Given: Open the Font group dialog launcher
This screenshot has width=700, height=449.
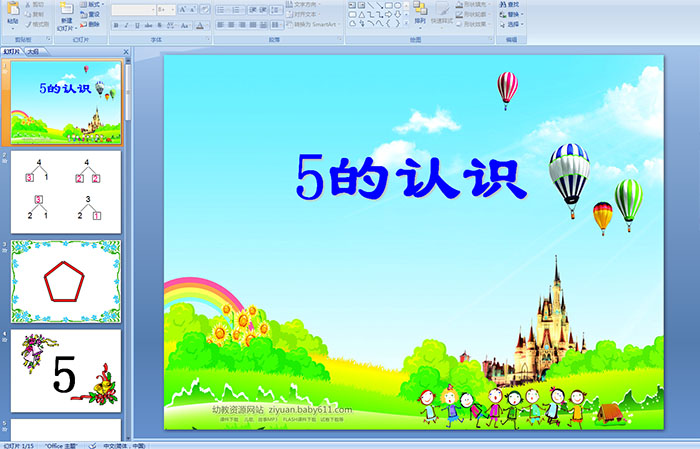Looking at the screenshot, I should 208,40.
